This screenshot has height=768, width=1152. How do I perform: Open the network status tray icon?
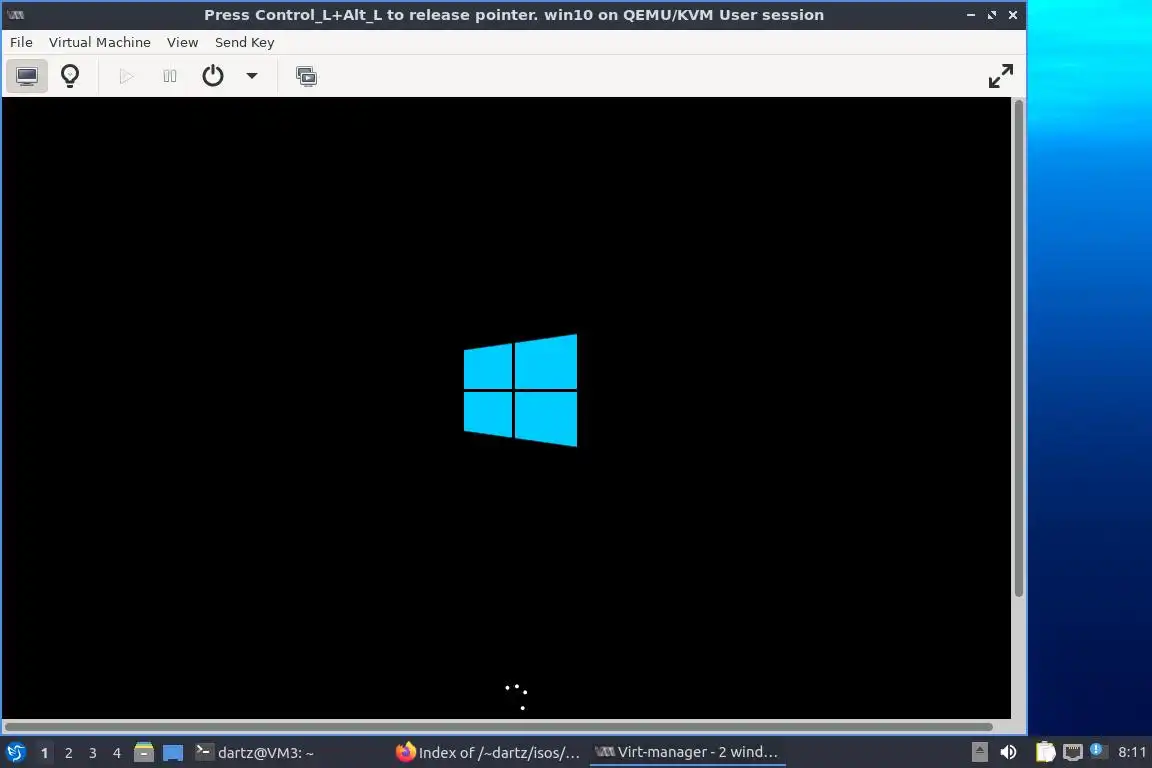coord(1073,752)
